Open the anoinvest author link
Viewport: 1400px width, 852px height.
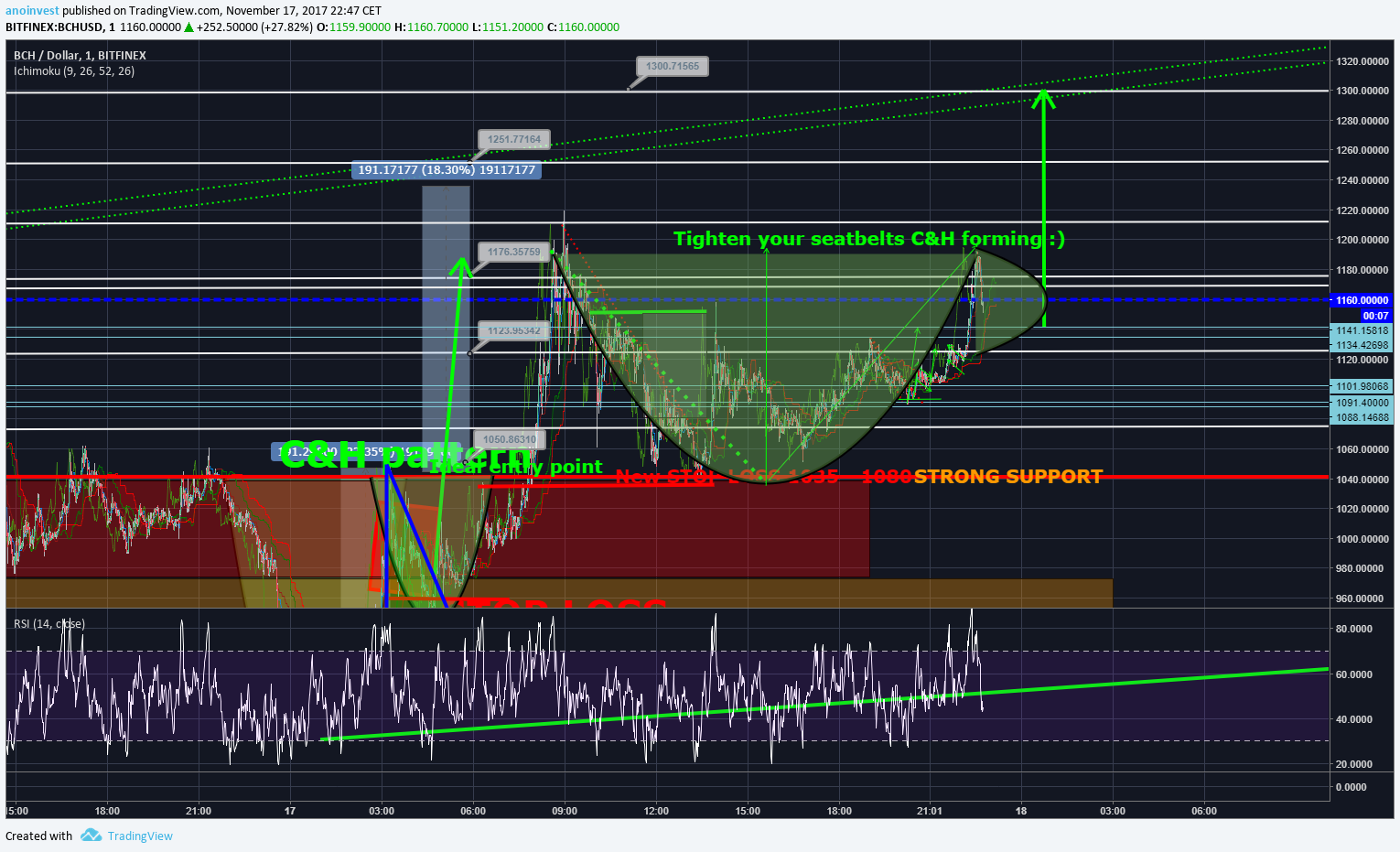coord(32,11)
